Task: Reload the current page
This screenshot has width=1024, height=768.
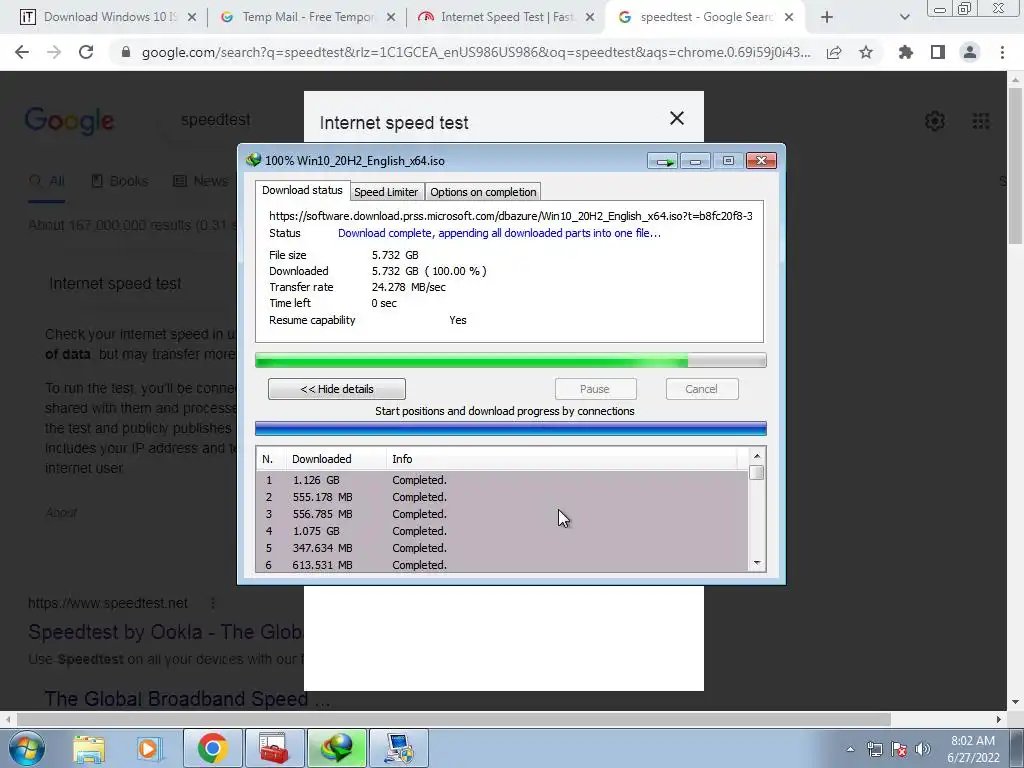Action: (x=86, y=52)
